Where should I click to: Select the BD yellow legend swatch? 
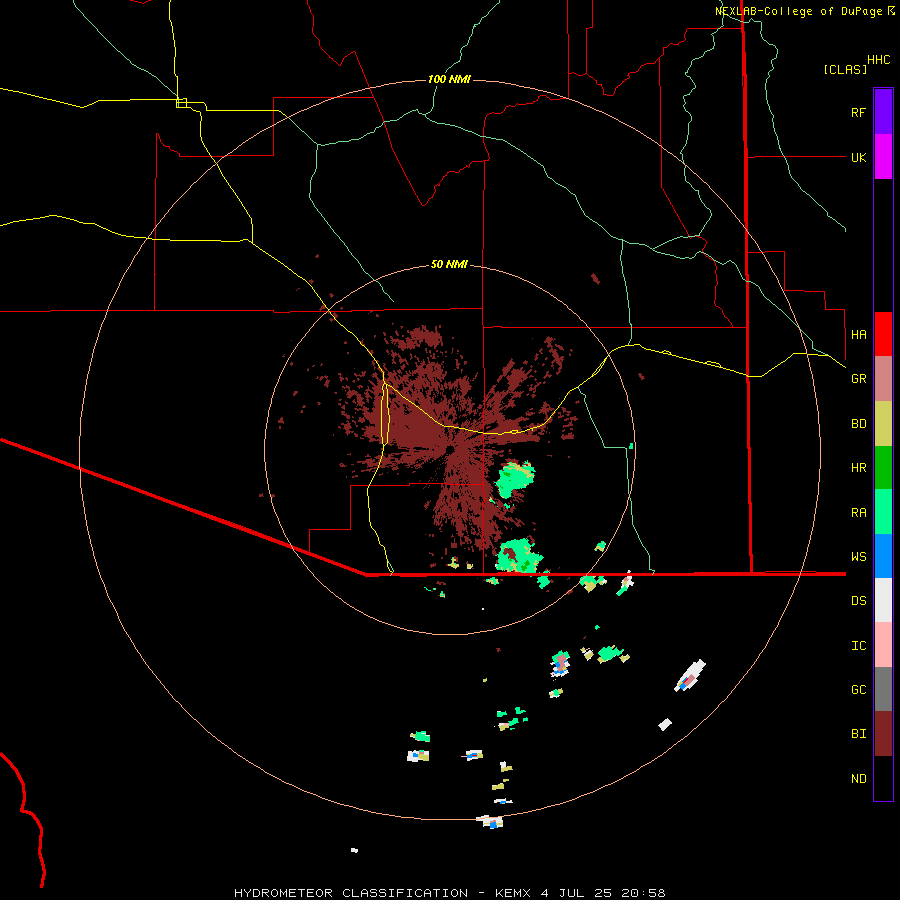(x=883, y=424)
